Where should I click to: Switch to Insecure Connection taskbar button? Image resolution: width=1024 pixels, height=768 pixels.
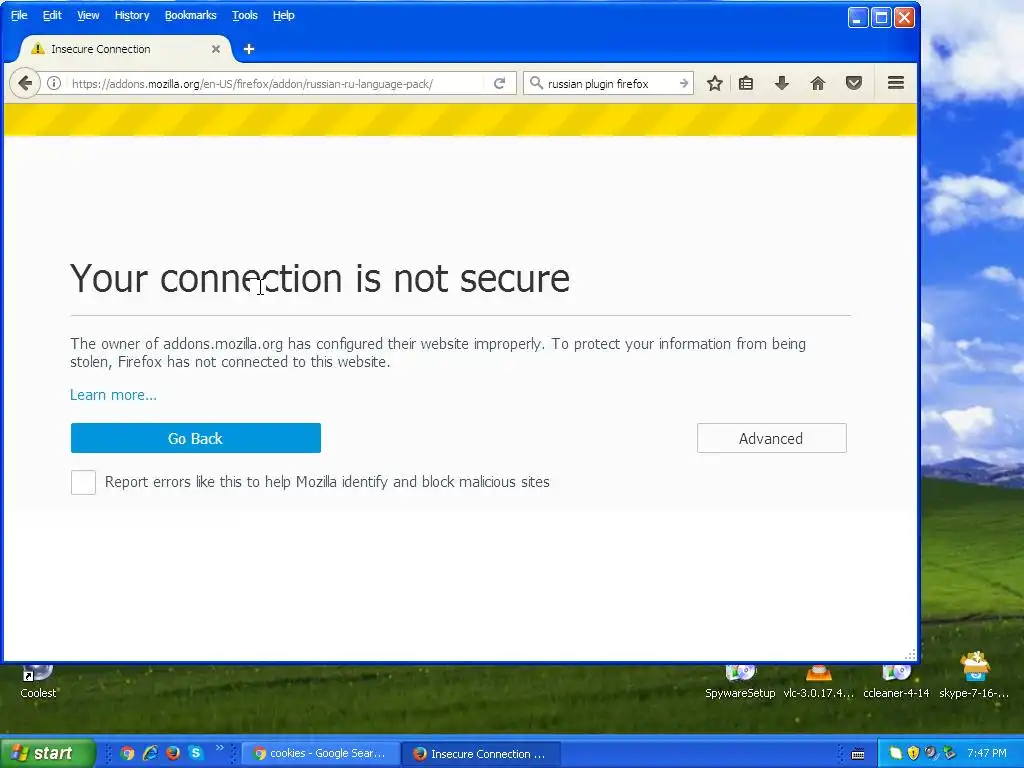(481, 754)
